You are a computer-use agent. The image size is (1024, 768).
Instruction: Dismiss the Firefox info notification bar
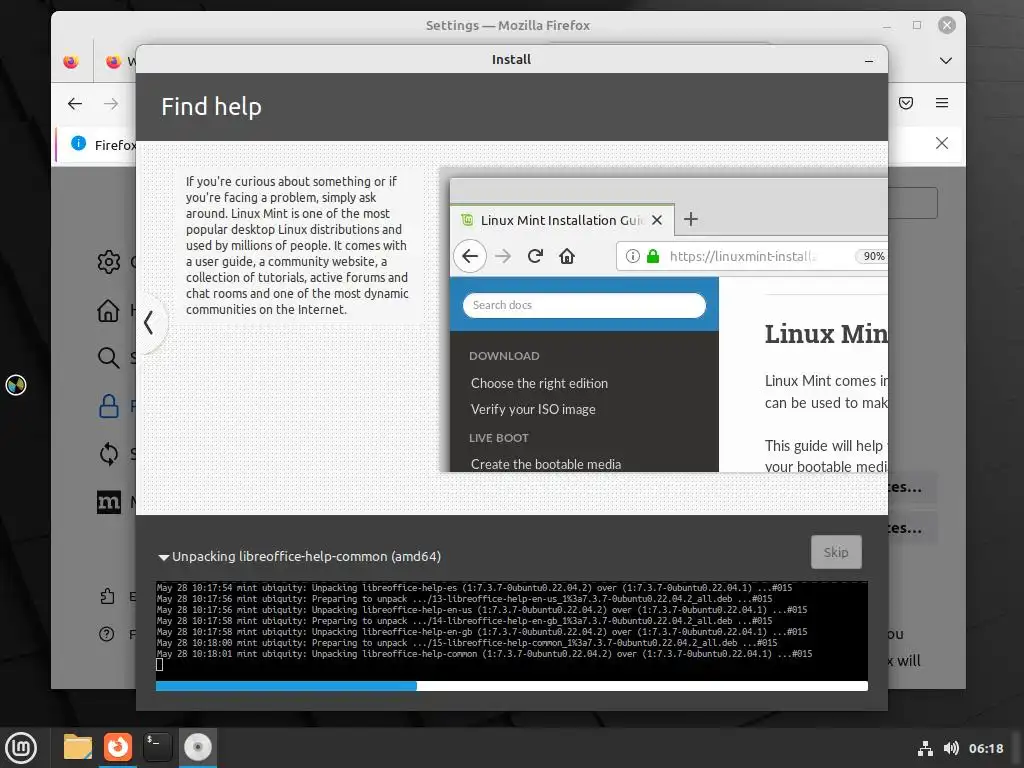[942, 143]
